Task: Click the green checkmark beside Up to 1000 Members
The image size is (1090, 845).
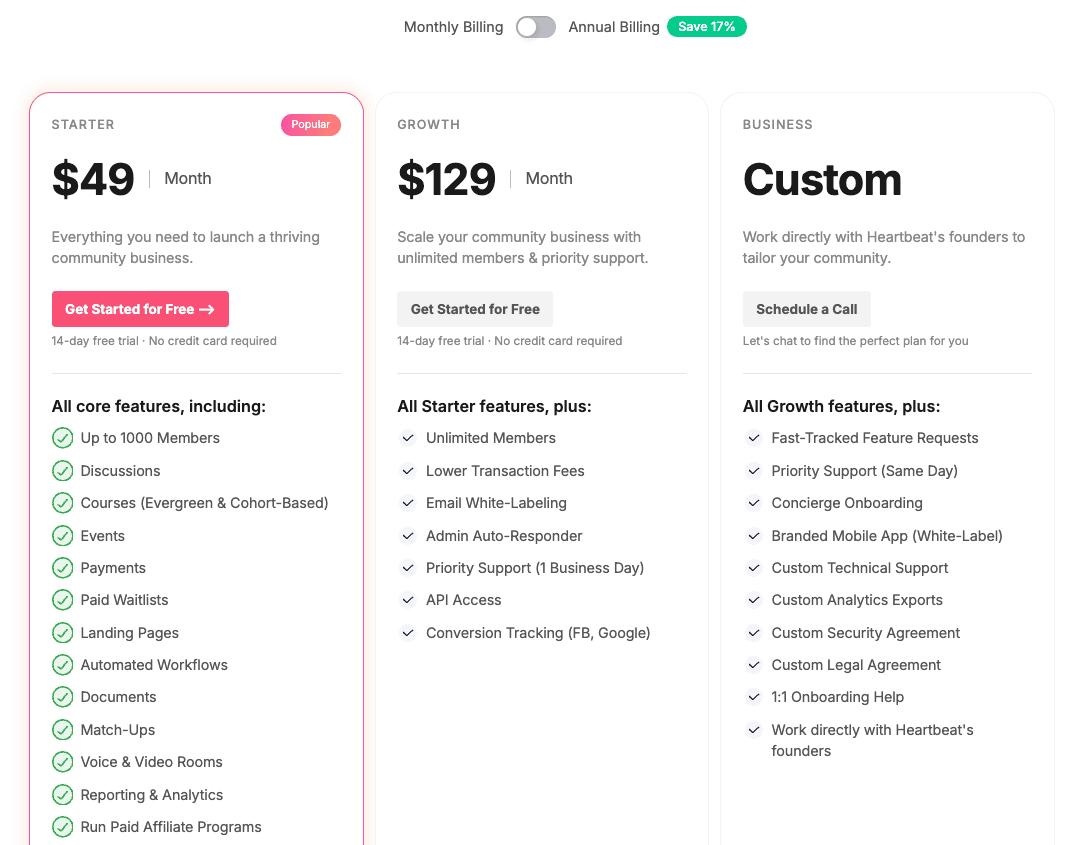Action: click(63, 438)
